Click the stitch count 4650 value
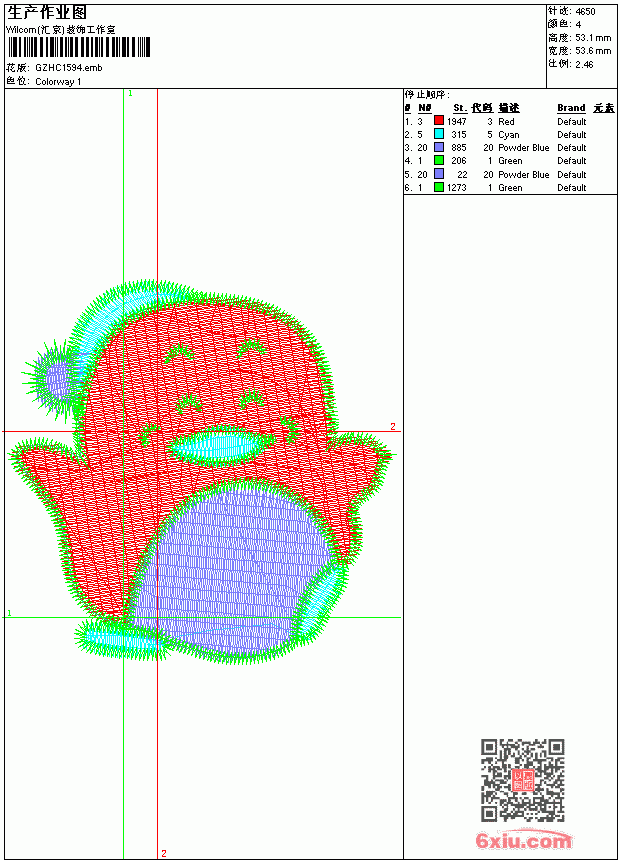The width and height of the screenshot is (620, 860). pos(585,12)
